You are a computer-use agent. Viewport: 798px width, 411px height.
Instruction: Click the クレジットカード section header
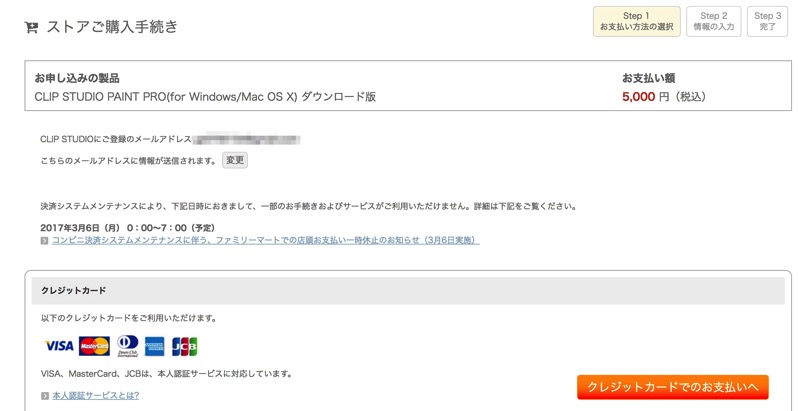pyautogui.click(x=408, y=290)
